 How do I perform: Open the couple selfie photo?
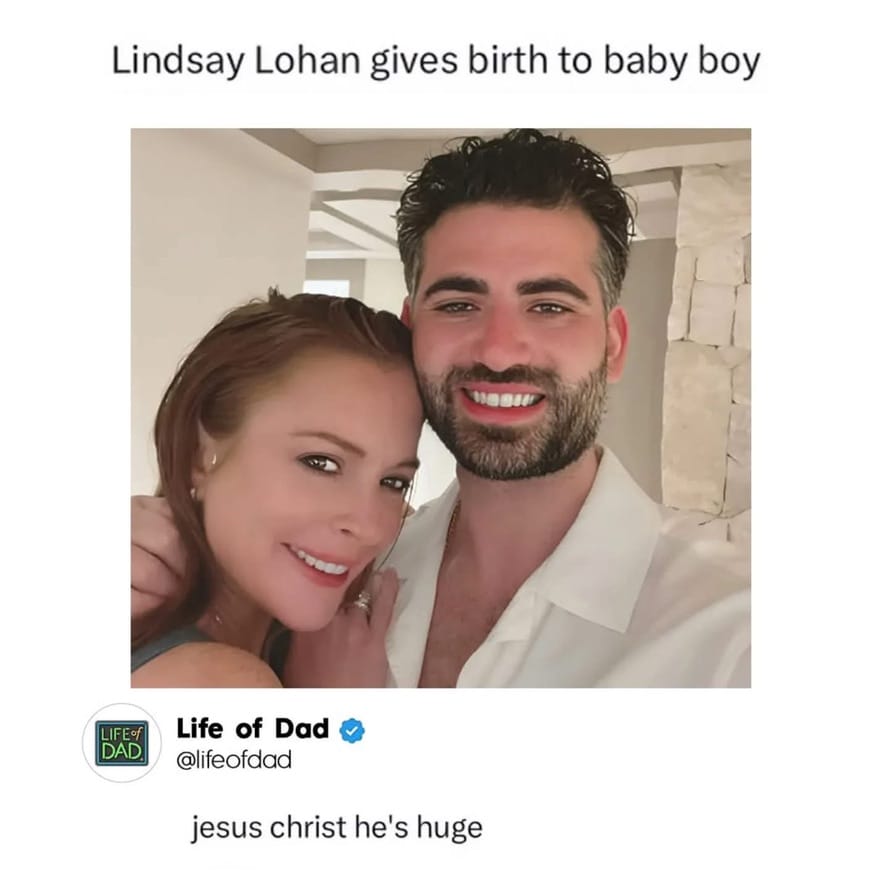pos(441,408)
